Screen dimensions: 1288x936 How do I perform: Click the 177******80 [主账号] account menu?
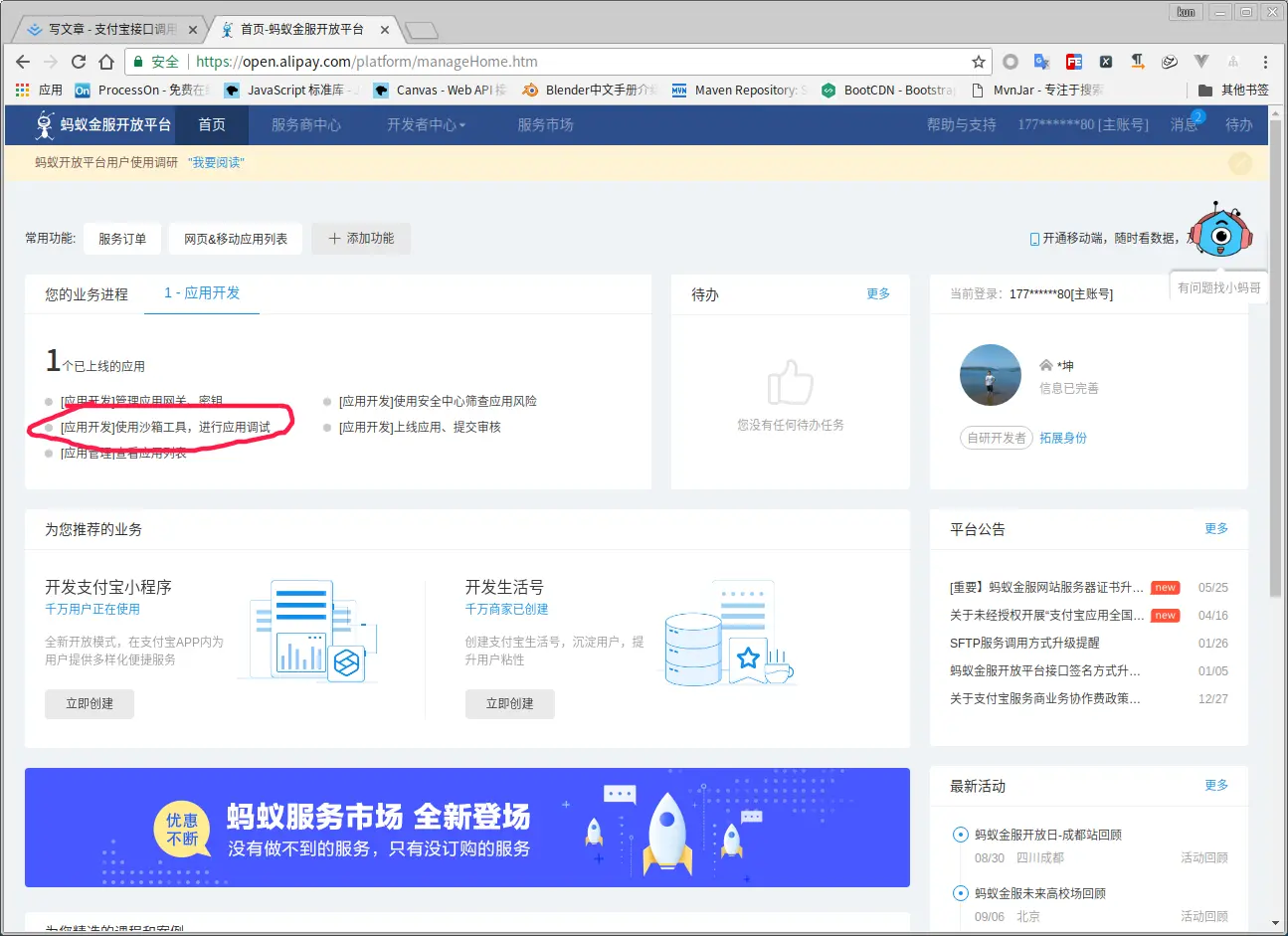tap(1082, 124)
